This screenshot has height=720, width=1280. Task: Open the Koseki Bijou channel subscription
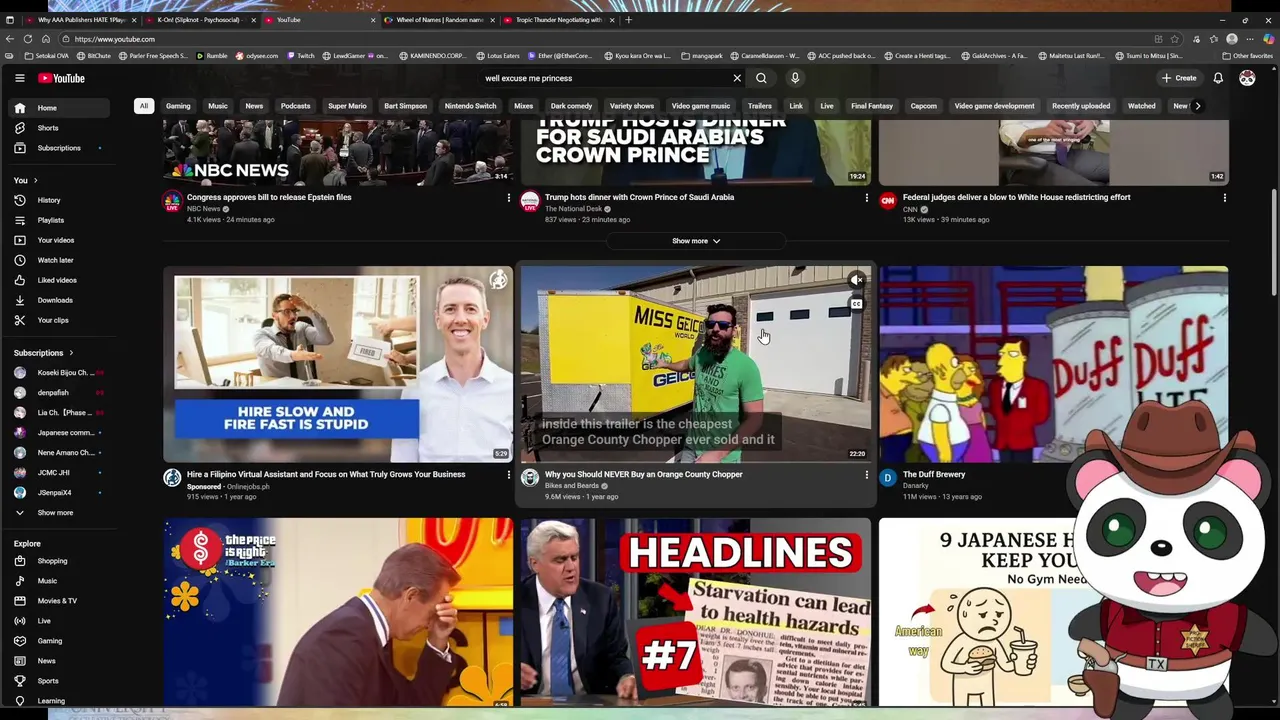[x=60, y=373]
